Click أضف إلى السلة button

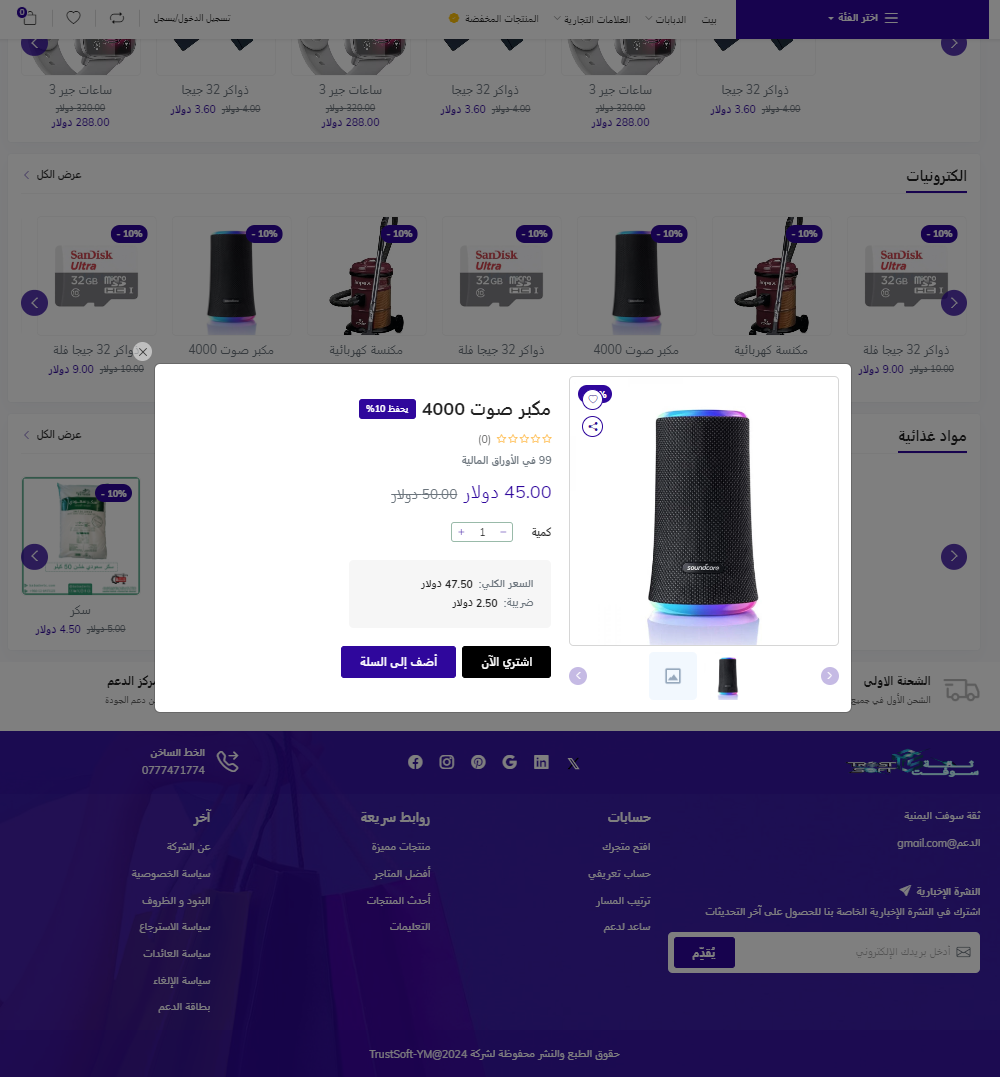(398, 662)
